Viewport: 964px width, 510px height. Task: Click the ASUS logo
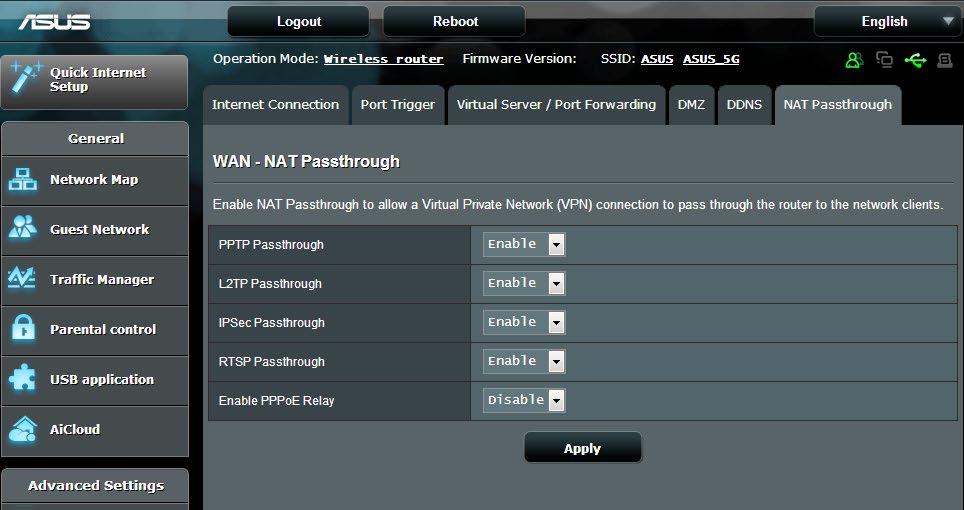tap(54, 22)
